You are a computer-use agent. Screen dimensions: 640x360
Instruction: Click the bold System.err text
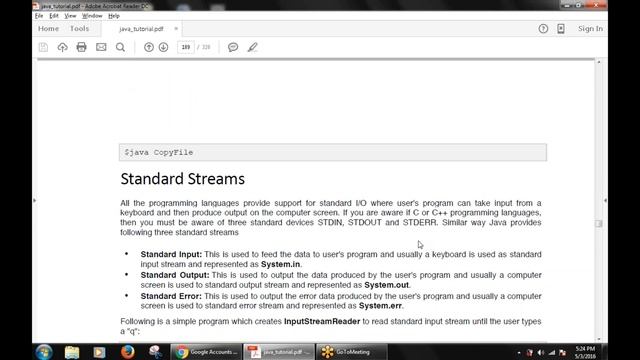point(380,306)
